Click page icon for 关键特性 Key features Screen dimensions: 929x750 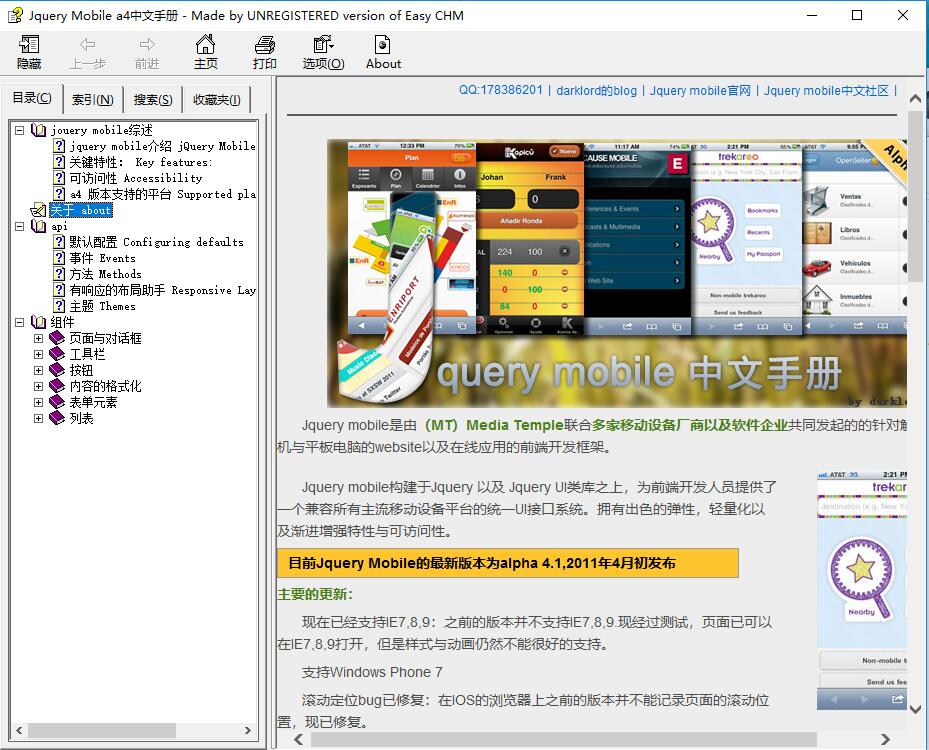(x=59, y=162)
